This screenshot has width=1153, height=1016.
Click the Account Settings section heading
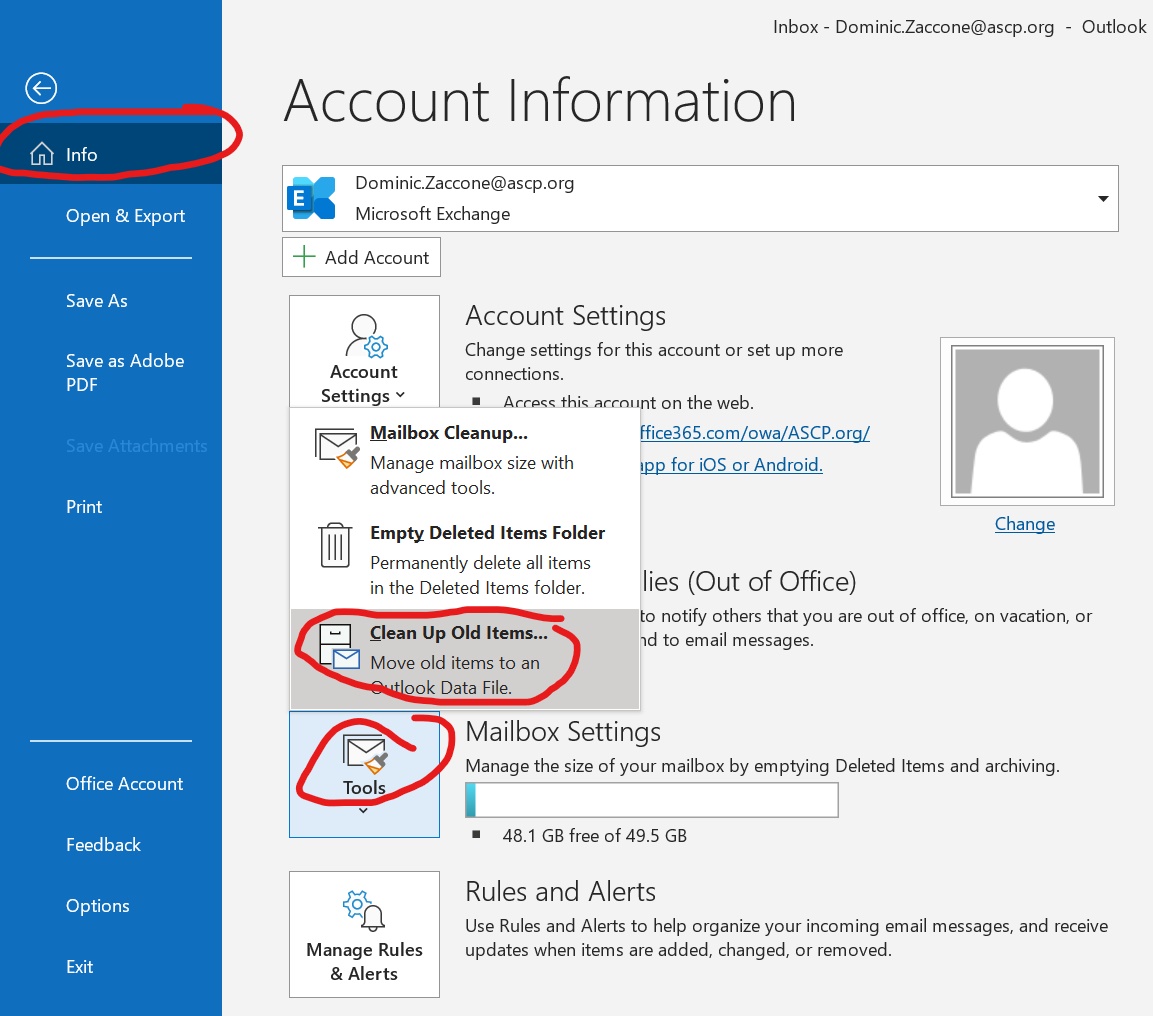point(565,315)
